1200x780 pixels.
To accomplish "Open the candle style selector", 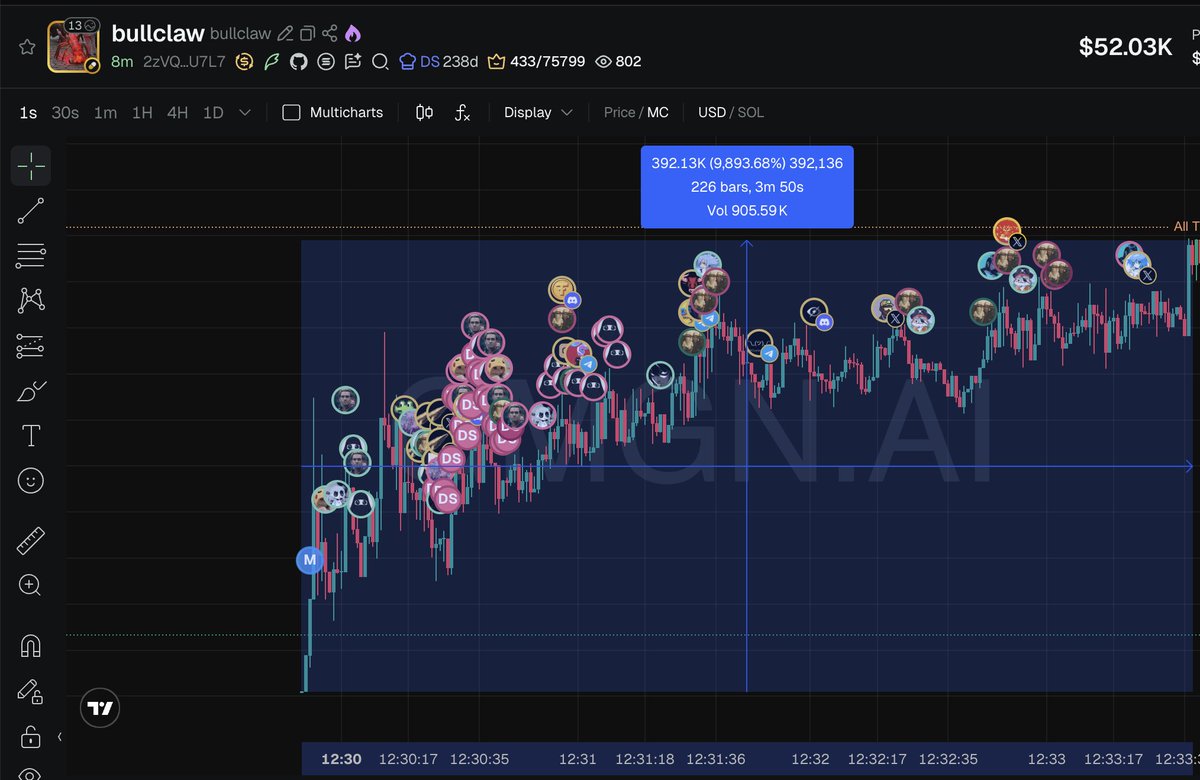I will (423, 113).
